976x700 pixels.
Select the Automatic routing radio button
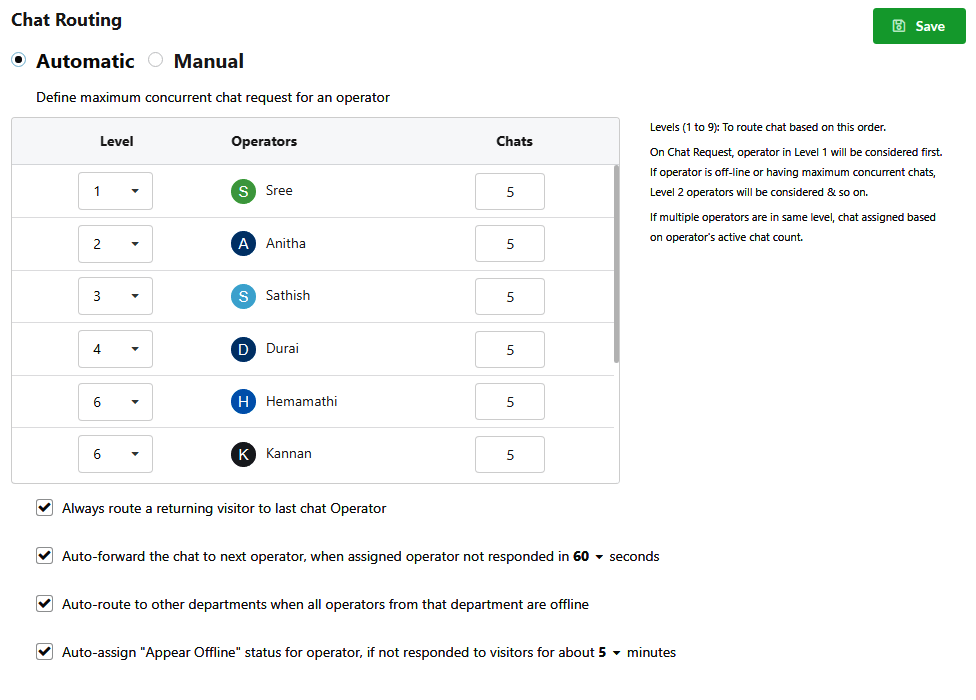point(19,60)
